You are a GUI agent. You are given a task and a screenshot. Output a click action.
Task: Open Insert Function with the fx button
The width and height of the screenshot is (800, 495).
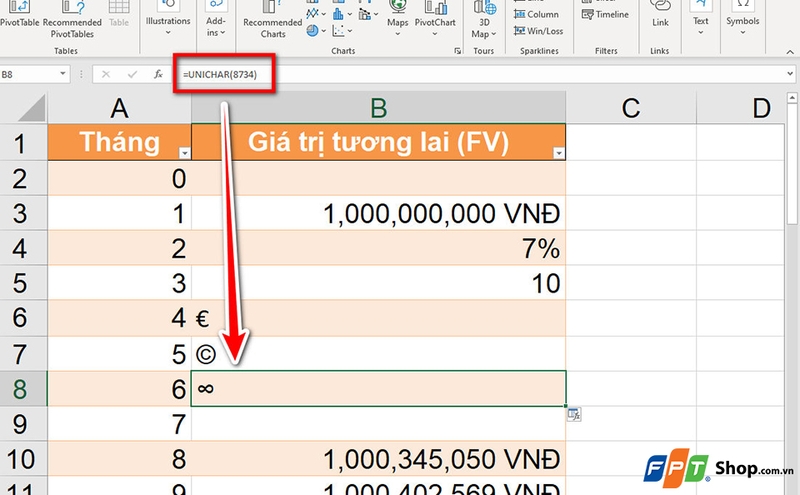(x=159, y=75)
